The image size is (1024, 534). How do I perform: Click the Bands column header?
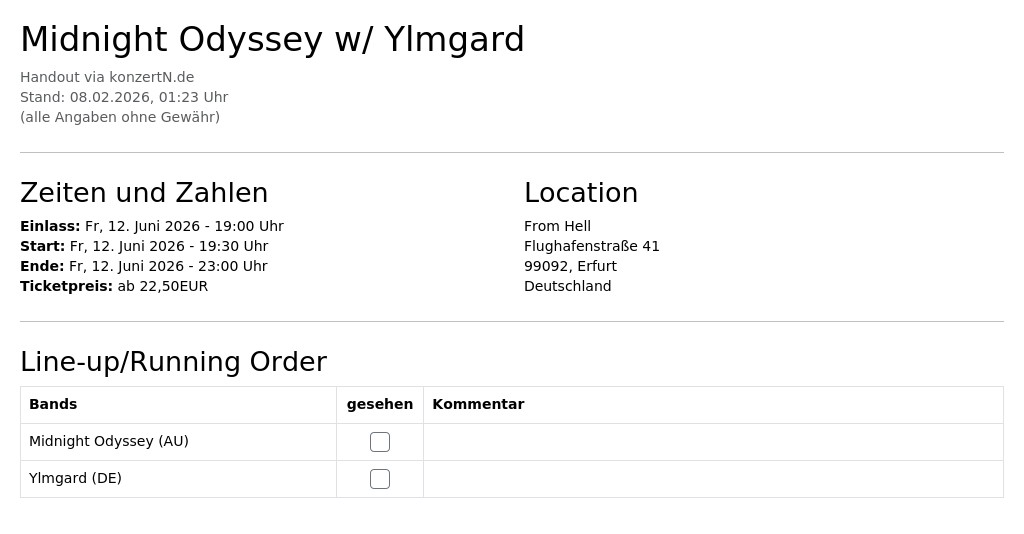pos(53,404)
